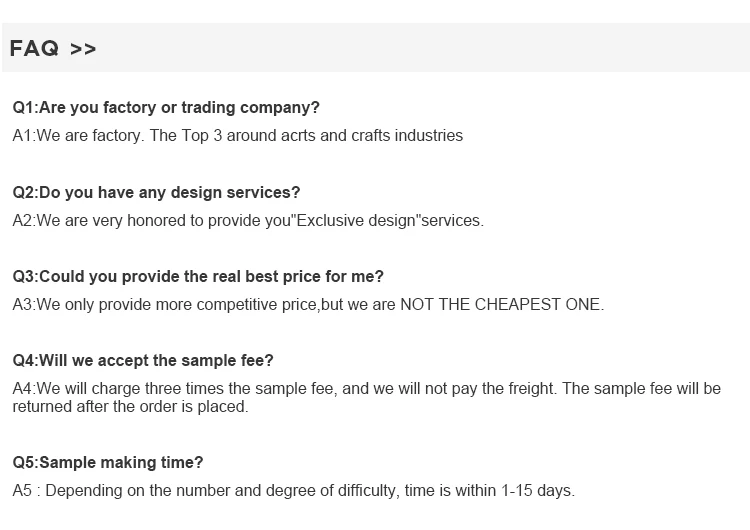Screen dimensions: 750x530
Task: Click the A1 answer about being a factory
Action: tap(237, 135)
